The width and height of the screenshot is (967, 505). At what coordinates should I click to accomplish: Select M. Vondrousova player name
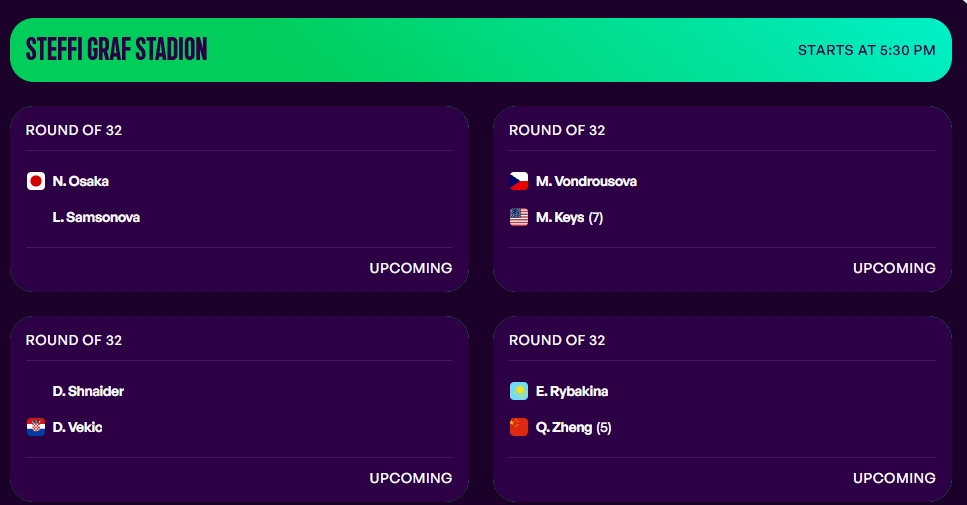(586, 181)
